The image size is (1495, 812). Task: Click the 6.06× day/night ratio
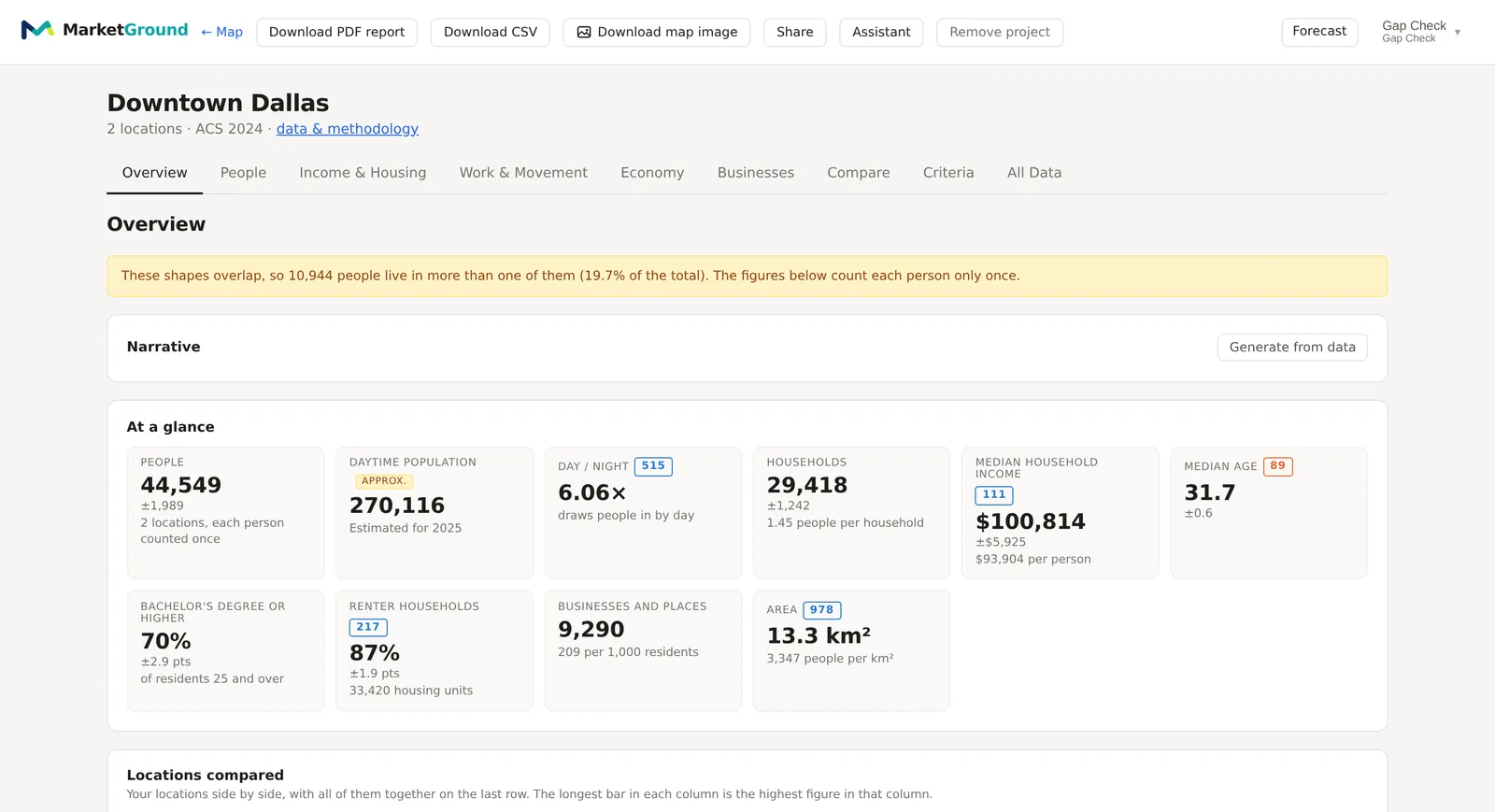pos(592,493)
